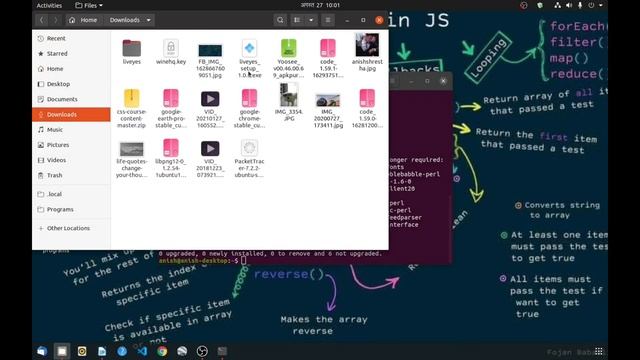Open Videos in the sidebar
Image resolution: width=640 pixels, height=360 pixels.
point(71,160)
